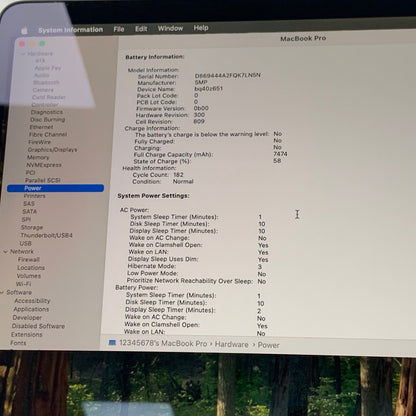Open the Edit menu

pyautogui.click(x=141, y=29)
